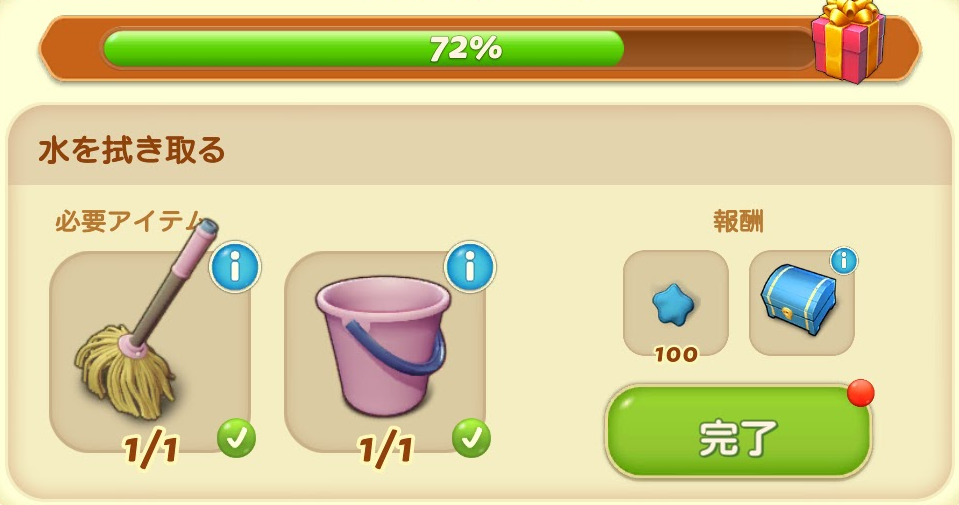The width and height of the screenshot is (959, 505).
Task: Click the 100 star reward amount
Action: coord(675,355)
